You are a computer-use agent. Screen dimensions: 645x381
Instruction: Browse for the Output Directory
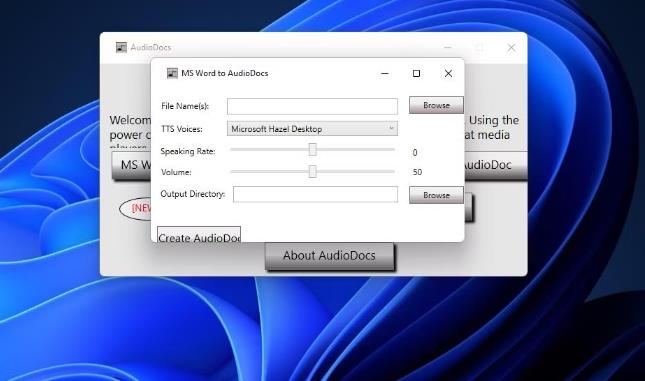coord(436,195)
